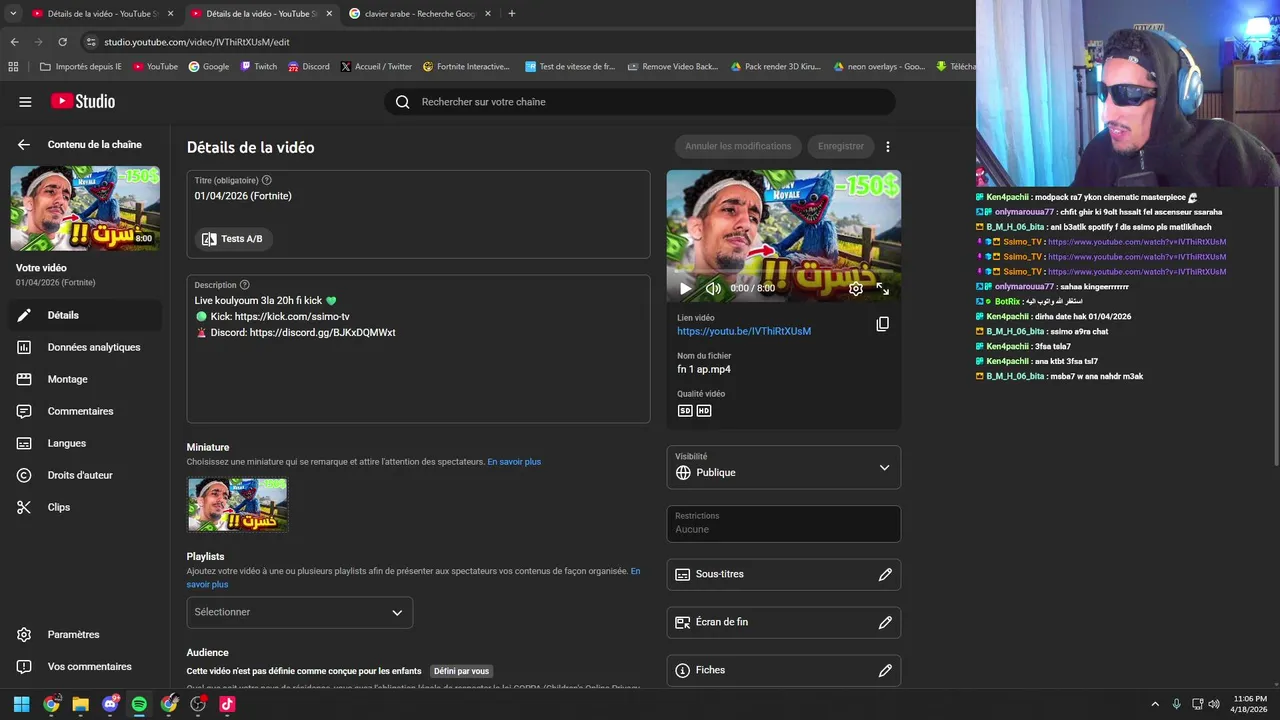Screen dimensions: 1280x720
Task: Click the help icon beside Titre (obligatoire)
Action: click(267, 180)
